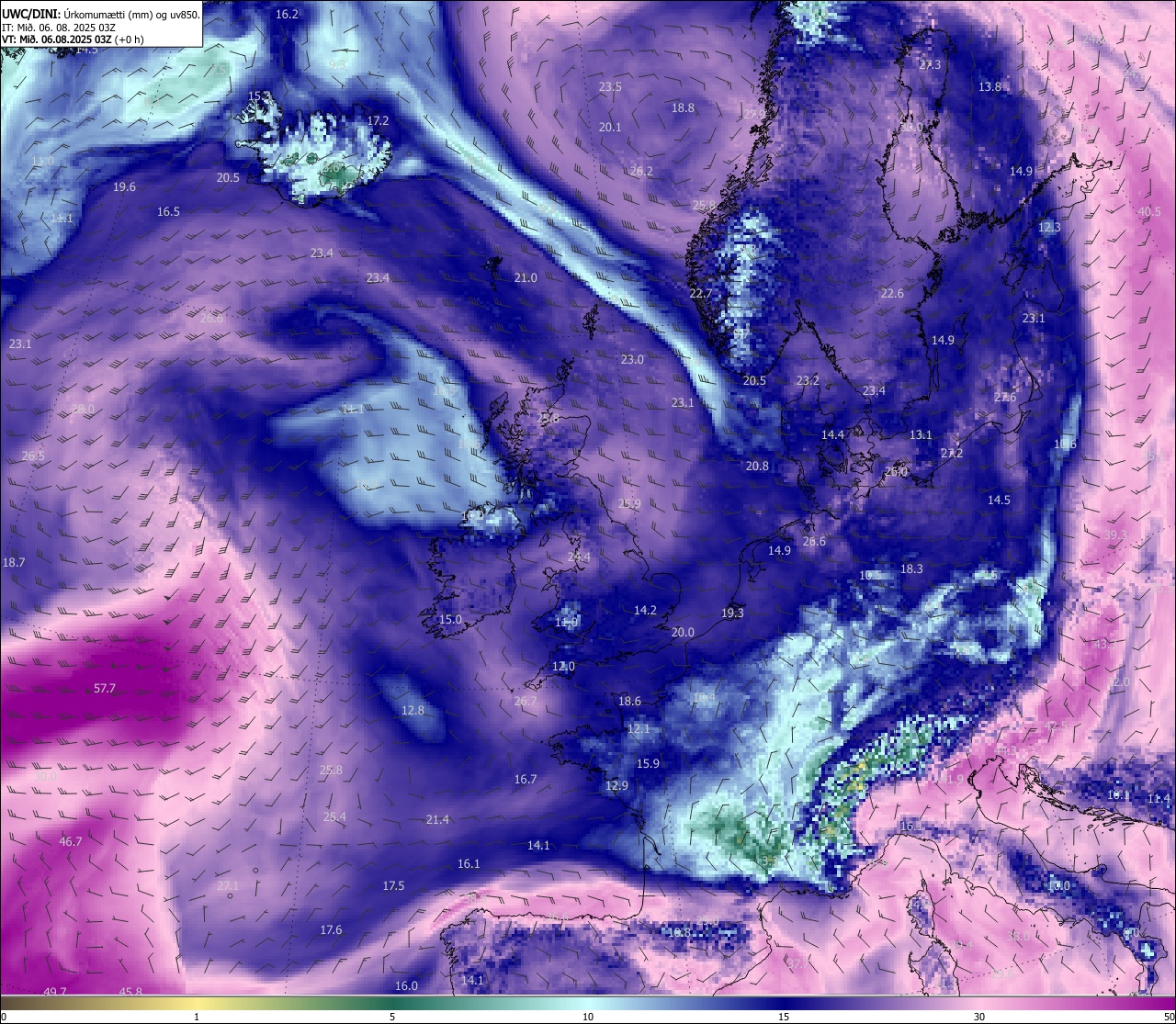The width and height of the screenshot is (1176, 1024).
Task: Click the 46.7 value on the map
Action: pos(71,842)
